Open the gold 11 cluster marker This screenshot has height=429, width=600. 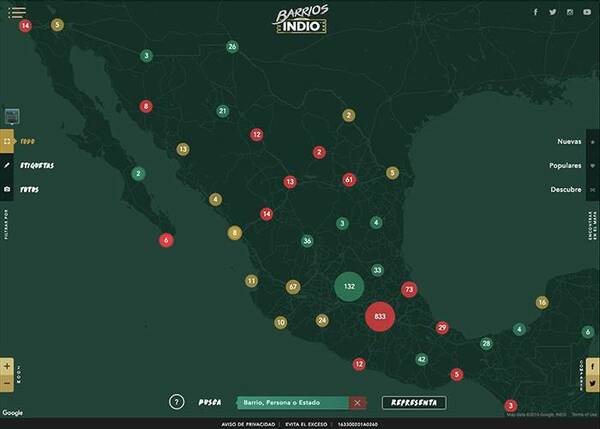(251, 281)
